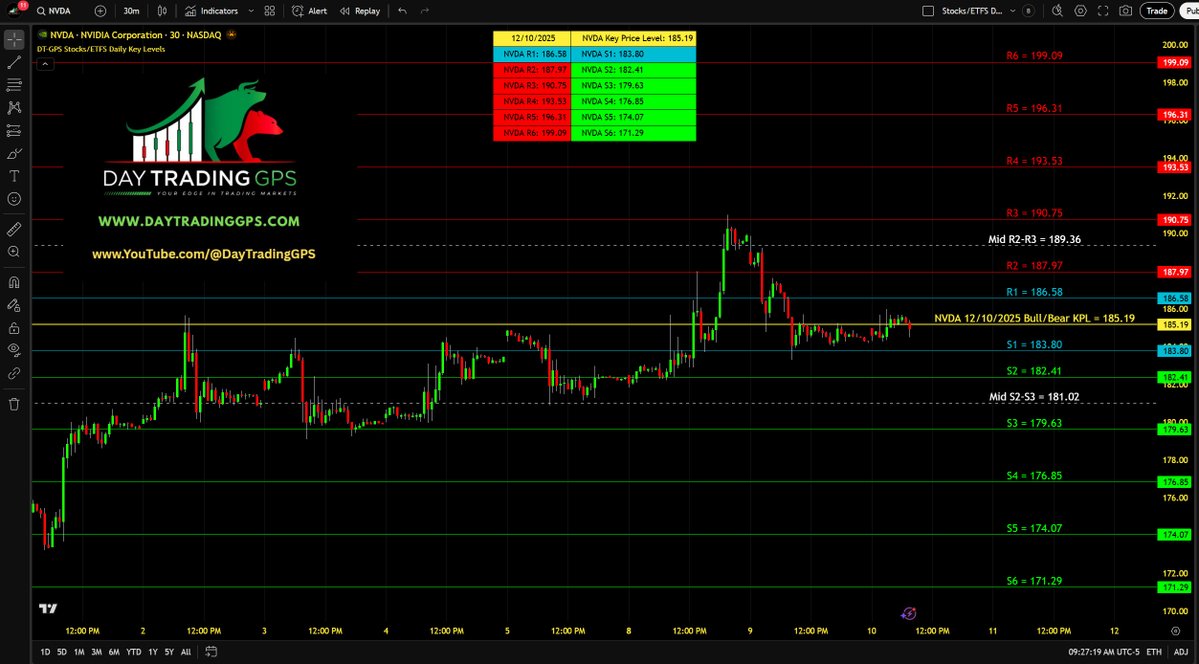The width and height of the screenshot is (1199, 664).
Task: Toggle hide all drawings eye icon
Action: pos(14,350)
